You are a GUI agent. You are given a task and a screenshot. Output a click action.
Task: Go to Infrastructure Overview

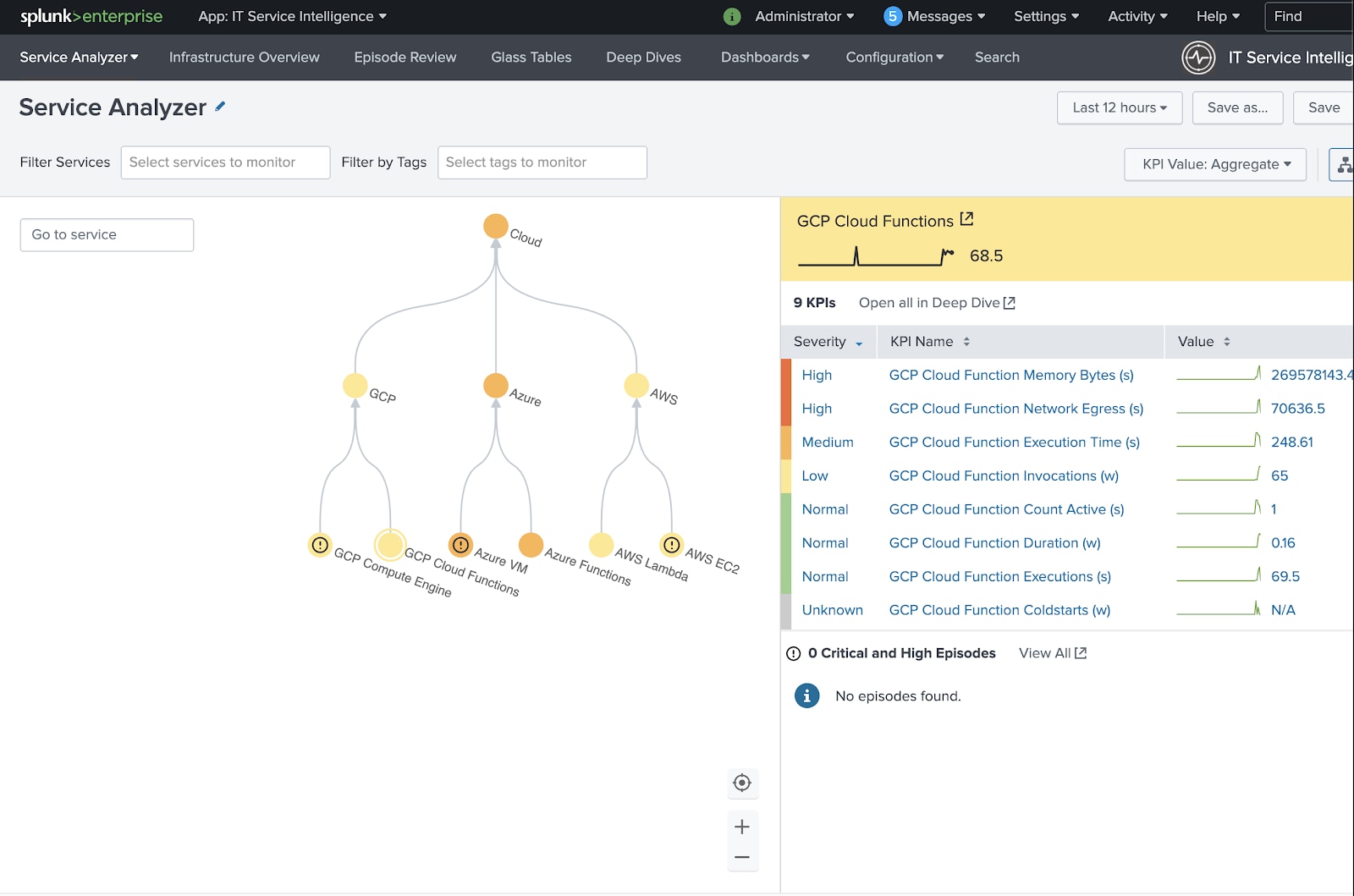tap(244, 58)
